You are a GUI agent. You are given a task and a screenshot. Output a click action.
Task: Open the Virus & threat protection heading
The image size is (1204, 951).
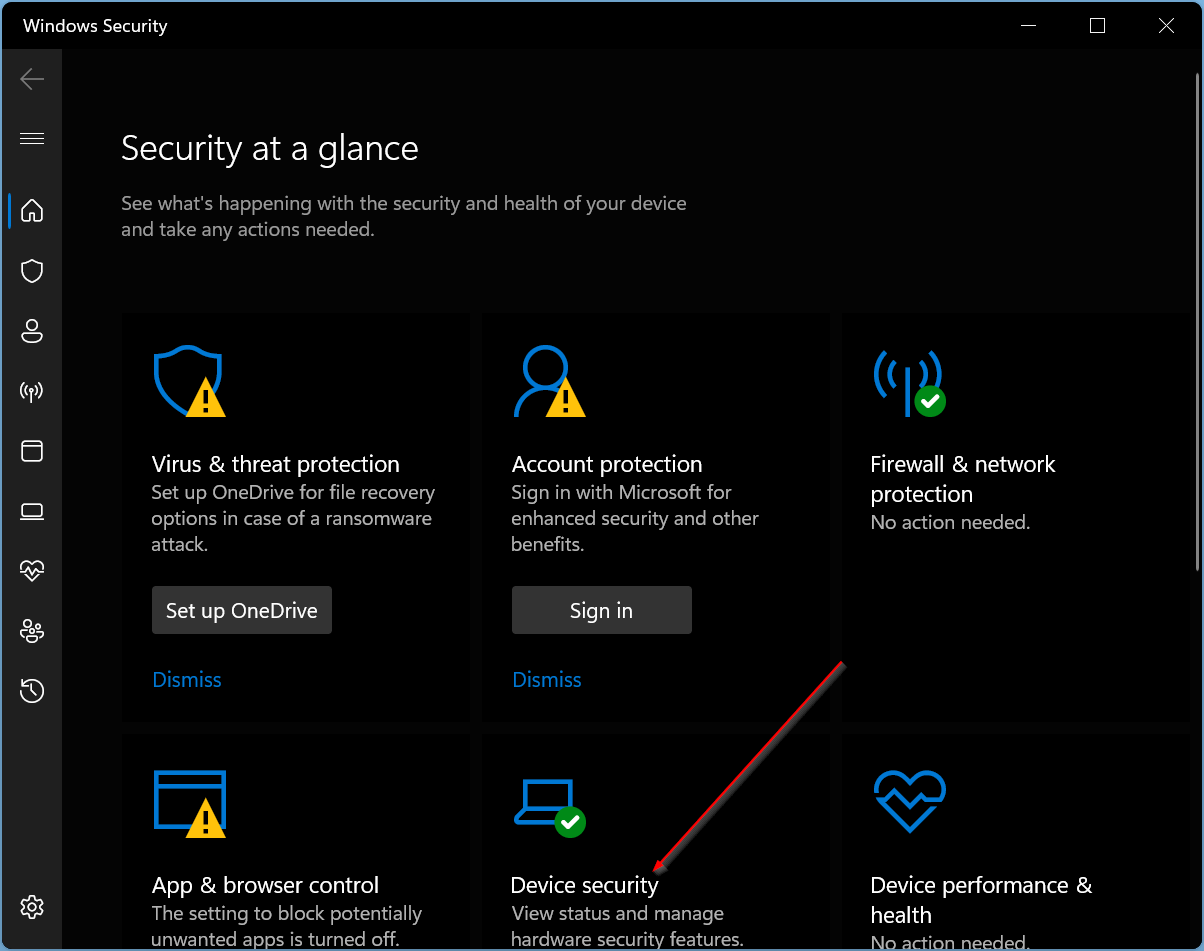point(276,464)
